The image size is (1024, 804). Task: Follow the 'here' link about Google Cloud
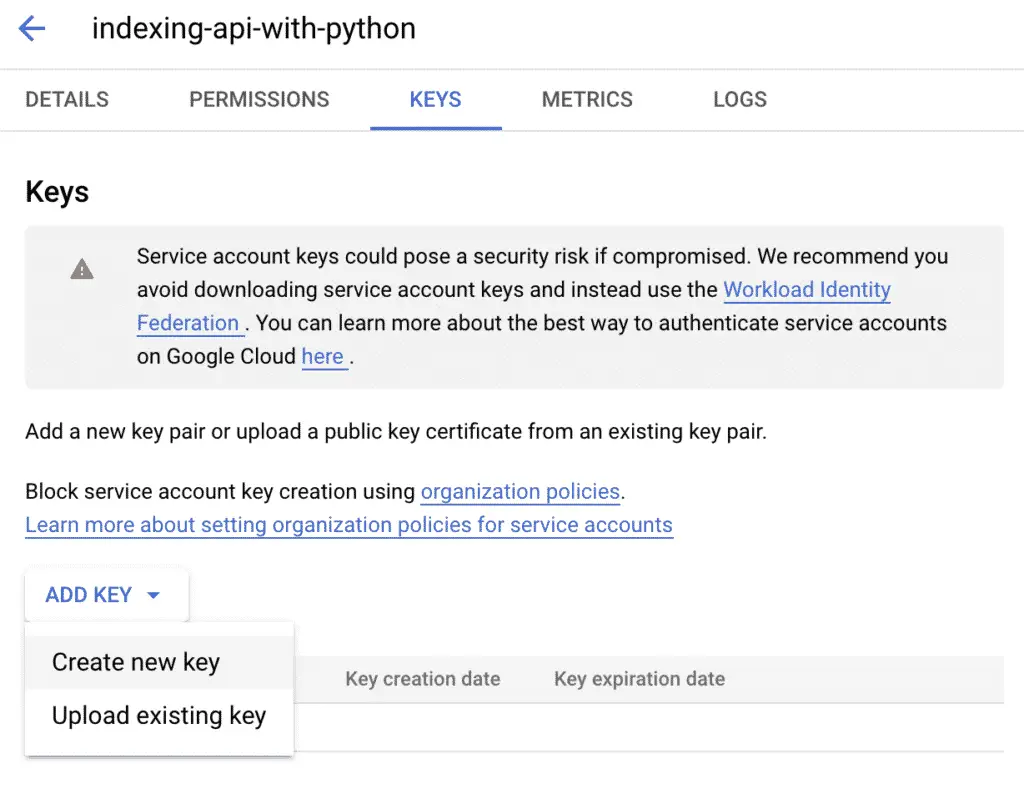click(x=323, y=356)
